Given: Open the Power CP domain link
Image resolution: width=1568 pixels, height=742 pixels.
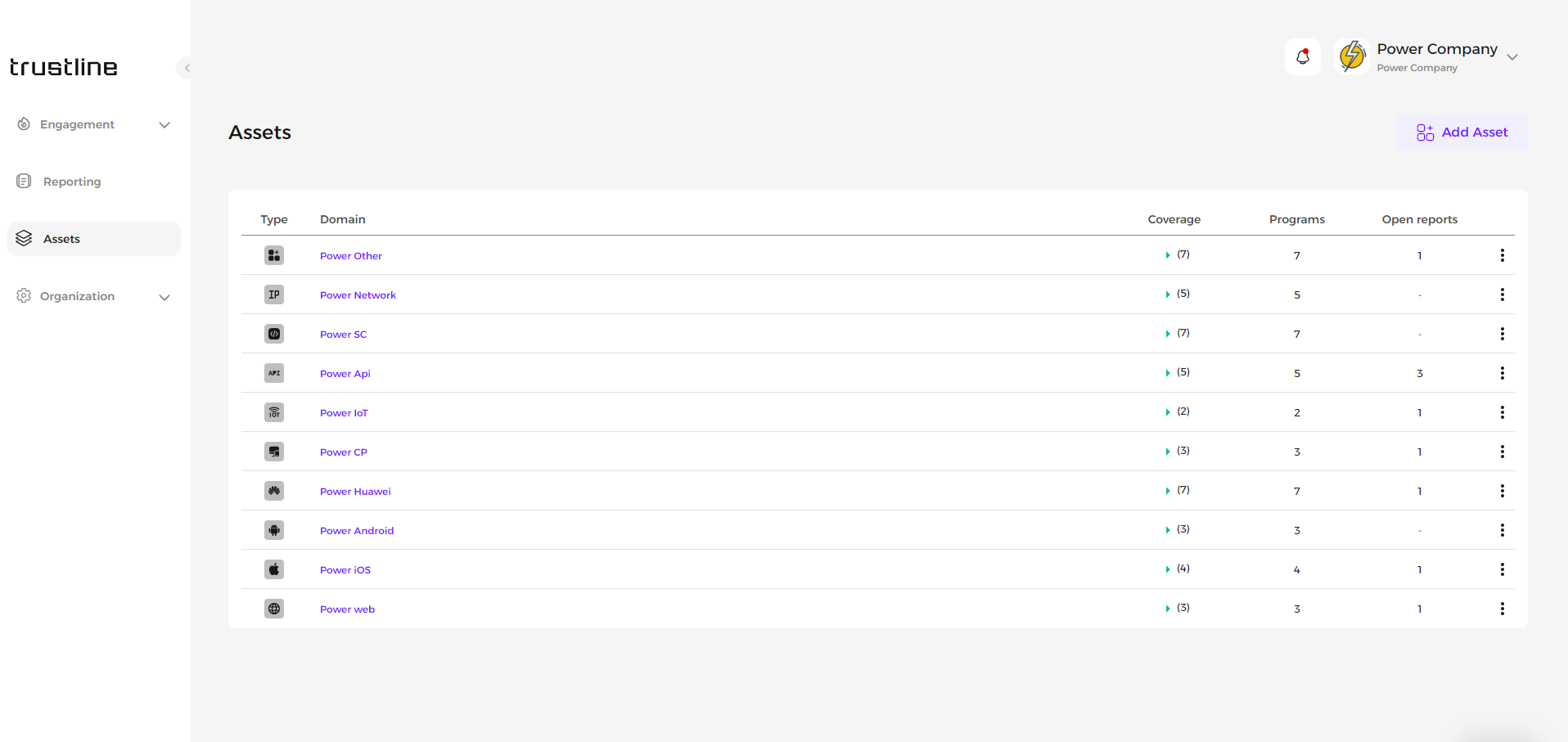Looking at the screenshot, I should point(344,452).
